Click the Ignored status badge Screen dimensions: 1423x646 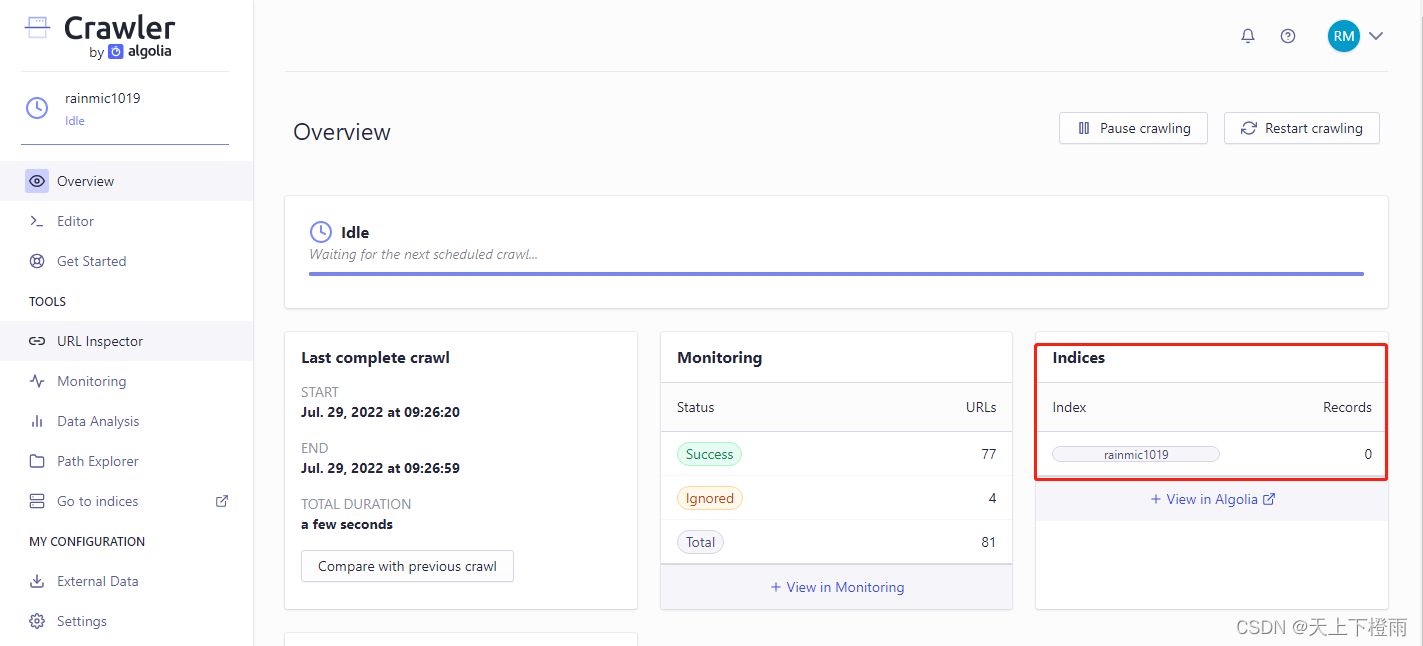710,498
